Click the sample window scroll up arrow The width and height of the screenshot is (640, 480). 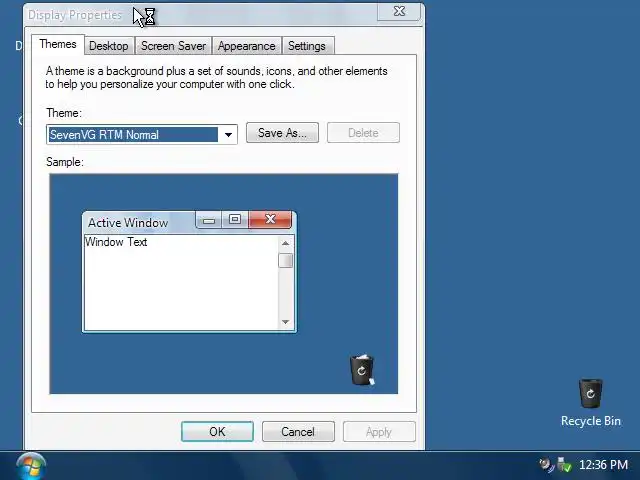tap(285, 243)
